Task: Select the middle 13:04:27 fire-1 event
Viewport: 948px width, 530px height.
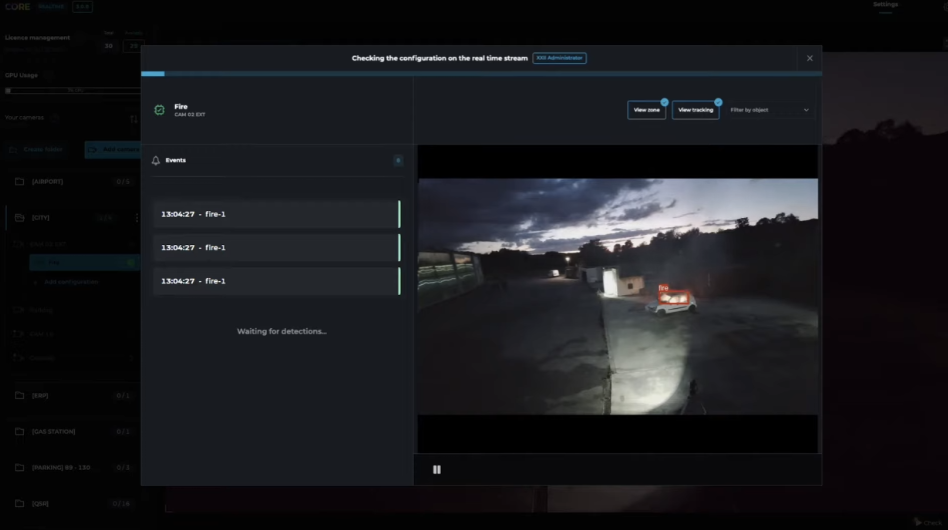Action: point(277,248)
